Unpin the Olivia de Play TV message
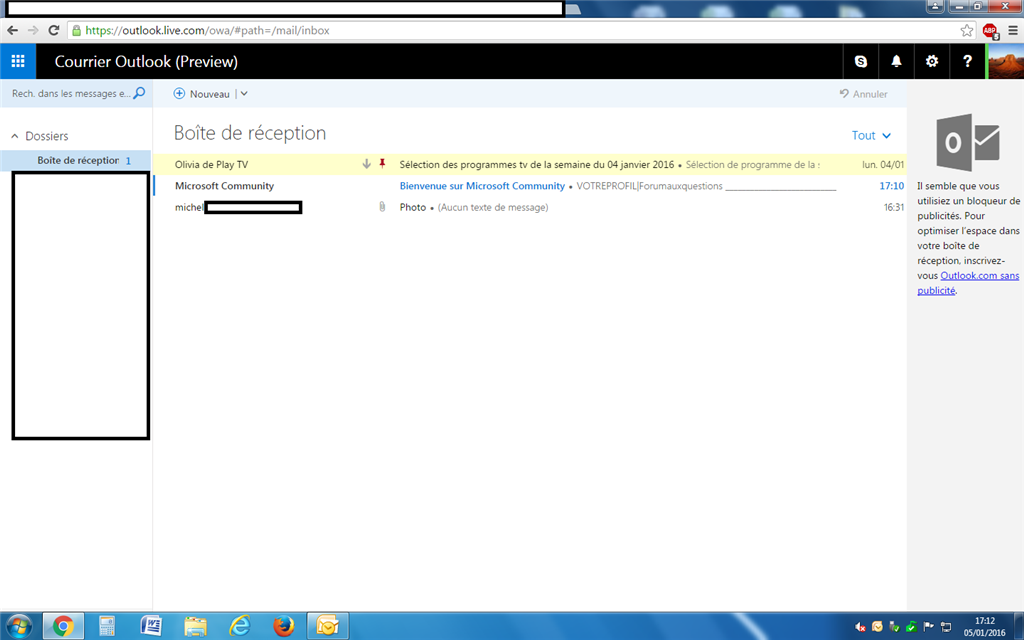This screenshot has height=640, width=1024. (383, 164)
